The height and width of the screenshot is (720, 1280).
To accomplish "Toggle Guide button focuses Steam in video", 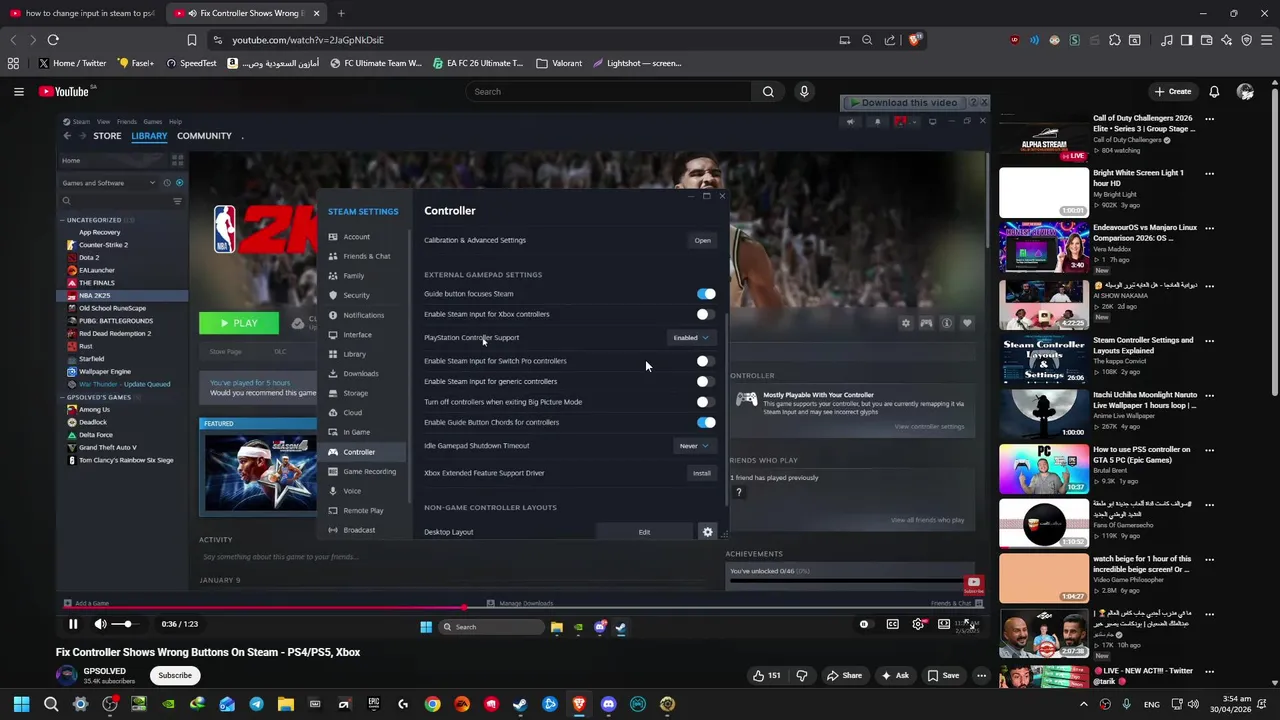I will (x=706, y=294).
